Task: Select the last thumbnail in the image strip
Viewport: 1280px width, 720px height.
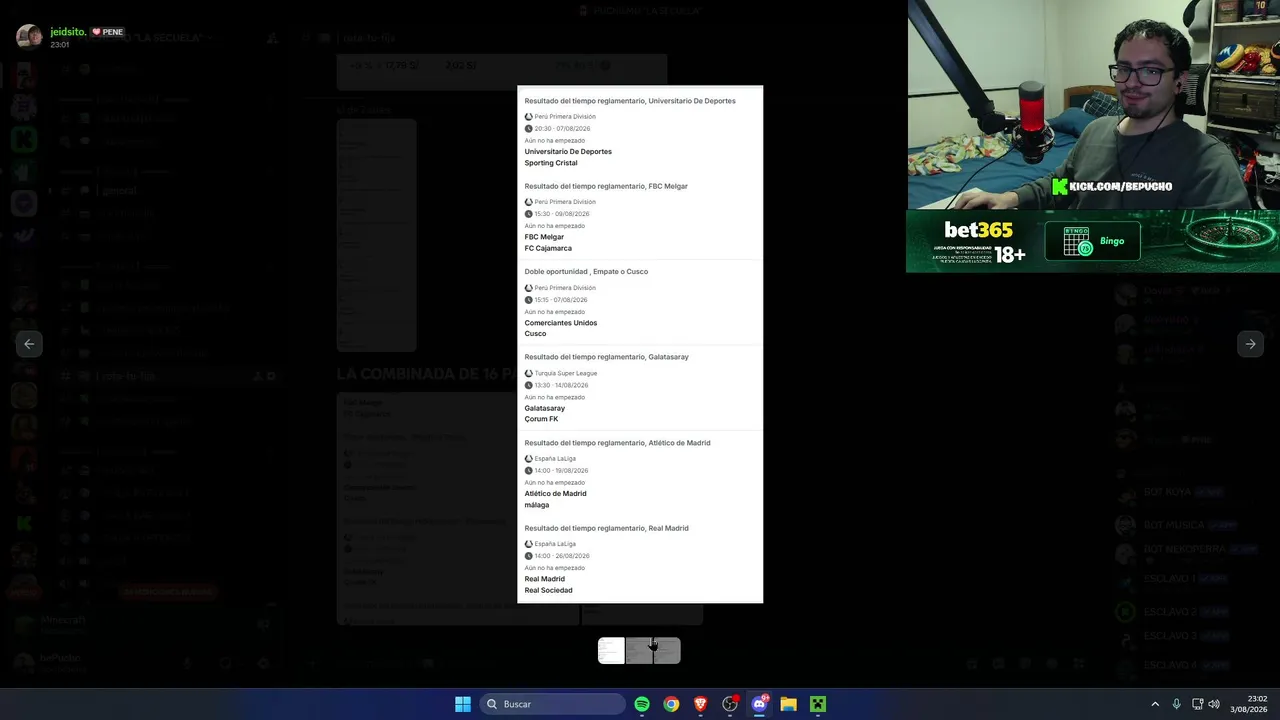Action: pos(667,651)
